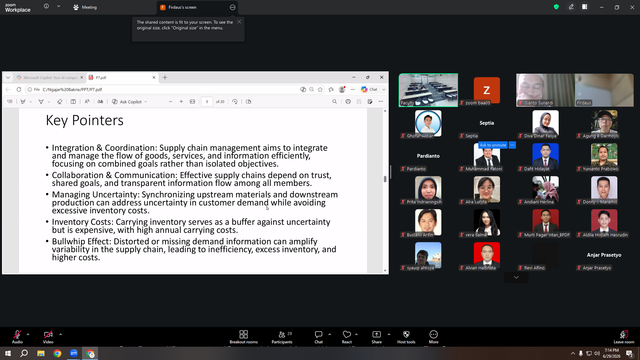This screenshot has width=640, height=360.
Task: Expand the audio options arrow beside Audio
Action: [x=28, y=334]
